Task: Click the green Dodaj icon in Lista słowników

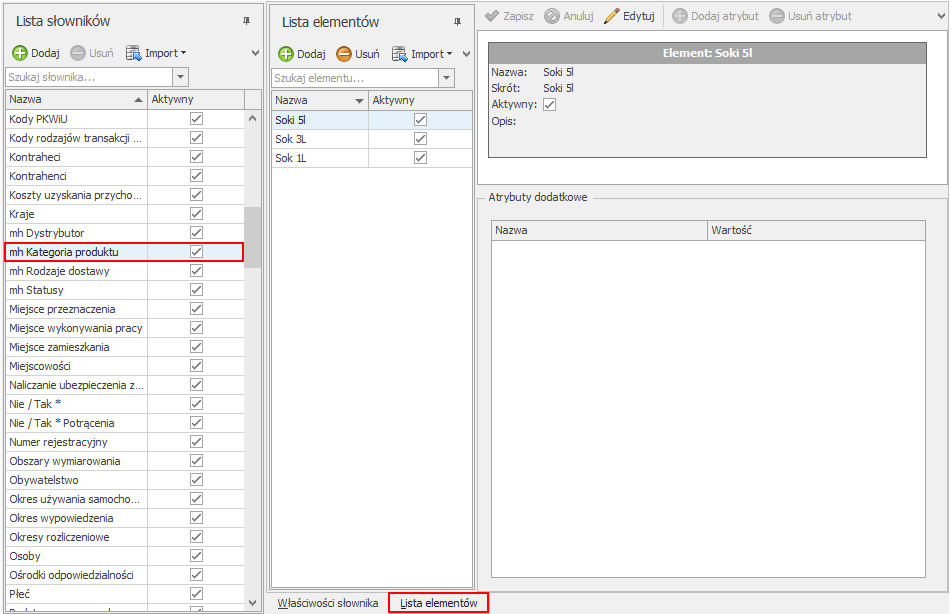Action: tap(20, 53)
